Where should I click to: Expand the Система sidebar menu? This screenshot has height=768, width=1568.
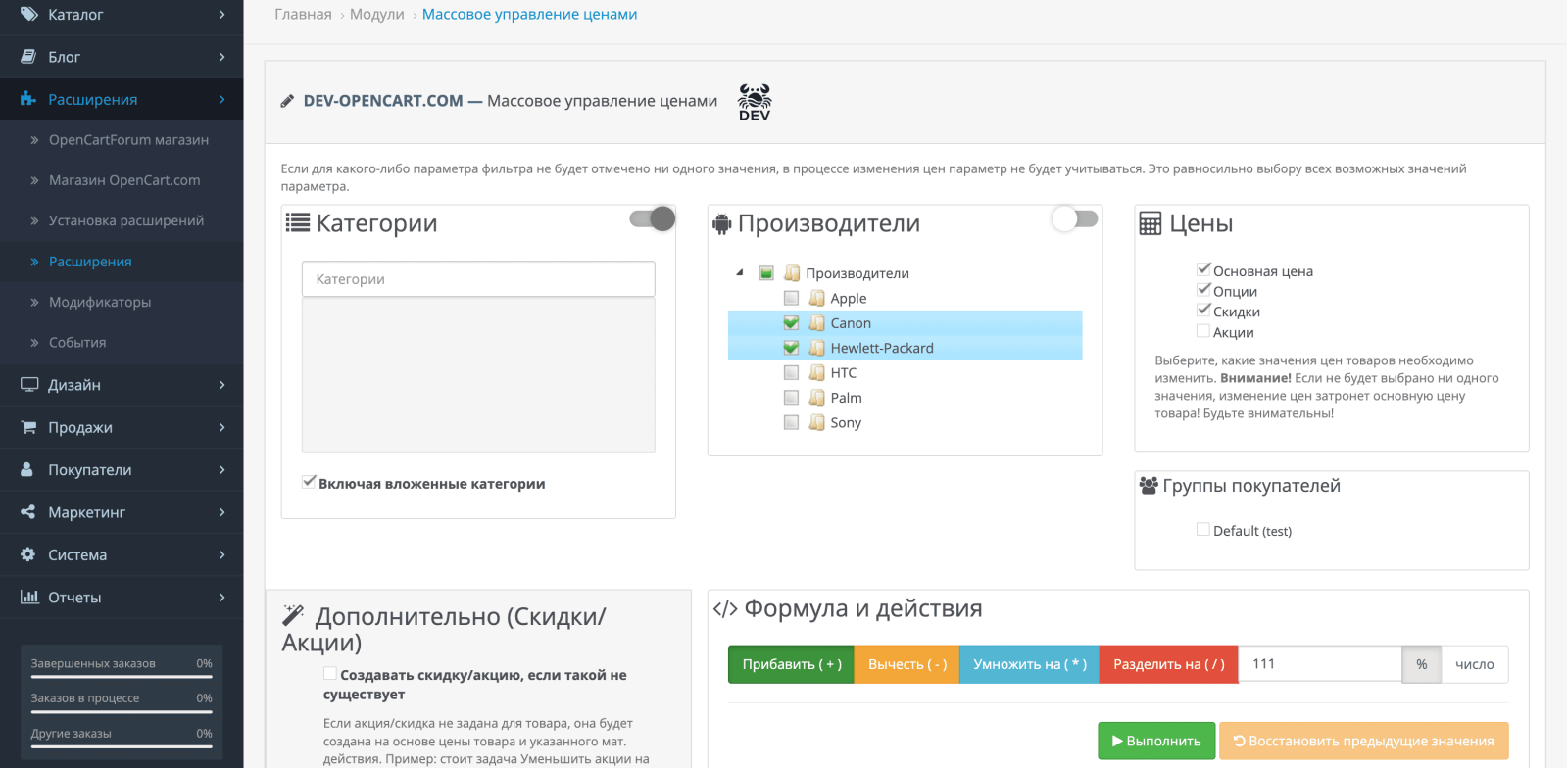(x=122, y=554)
